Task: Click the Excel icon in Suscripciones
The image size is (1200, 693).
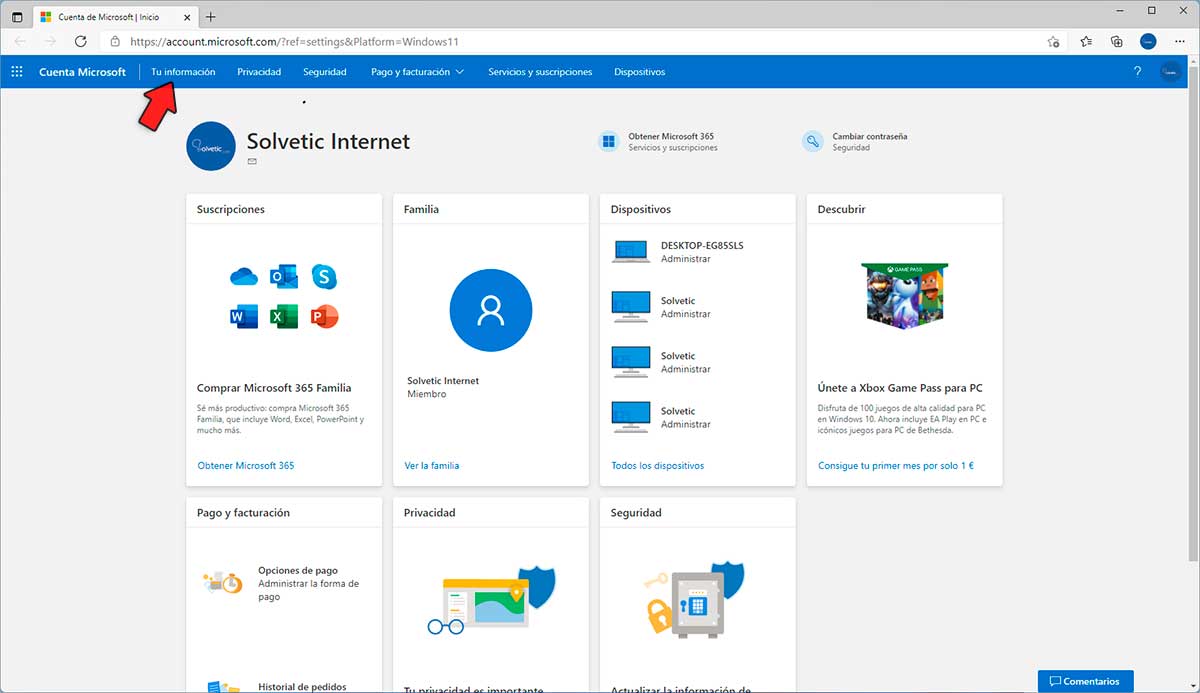Action: [284, 317]
